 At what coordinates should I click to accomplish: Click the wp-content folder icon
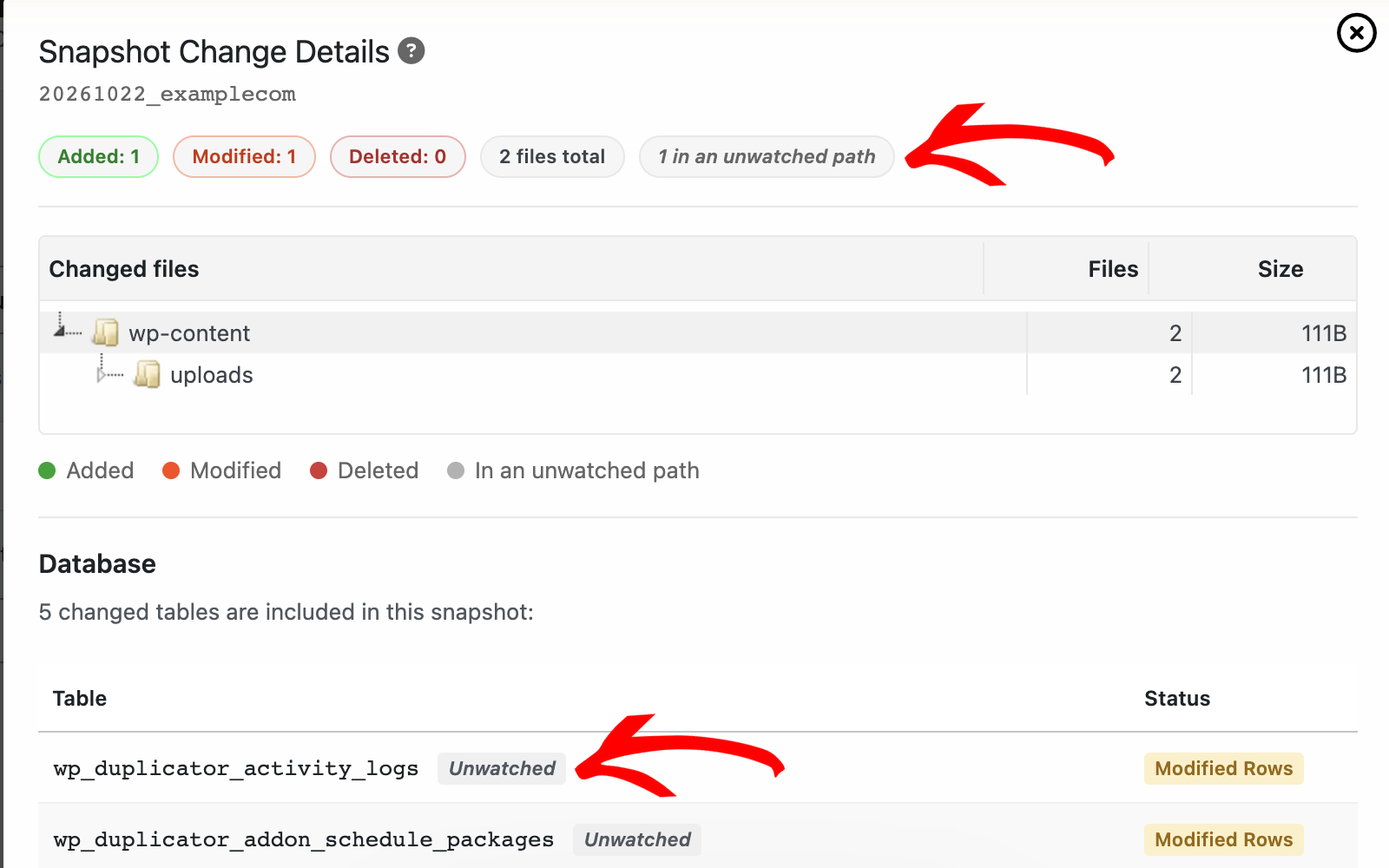(x=105, y=332)
